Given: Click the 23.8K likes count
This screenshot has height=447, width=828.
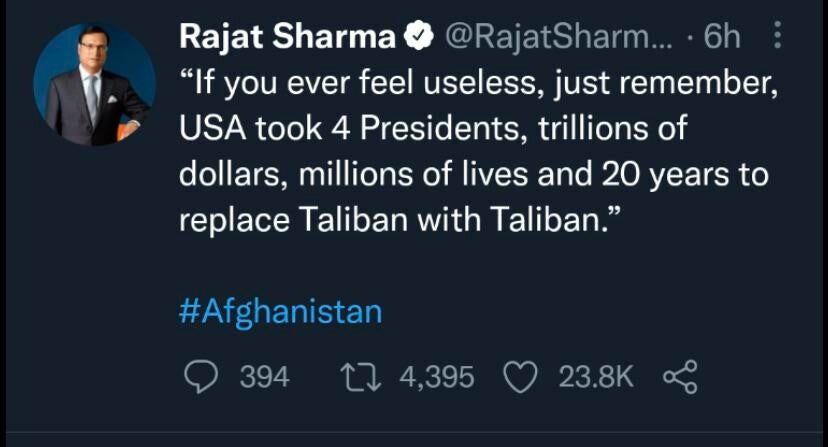Looking at the screenshot, I should [596, 377].
